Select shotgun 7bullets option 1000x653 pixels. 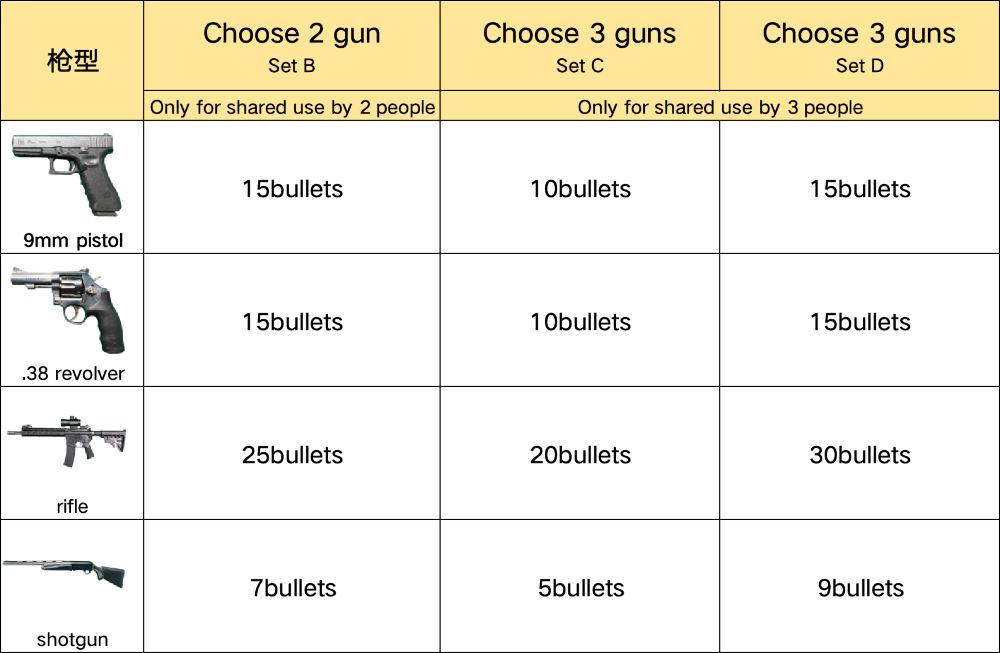pos(292,588)
